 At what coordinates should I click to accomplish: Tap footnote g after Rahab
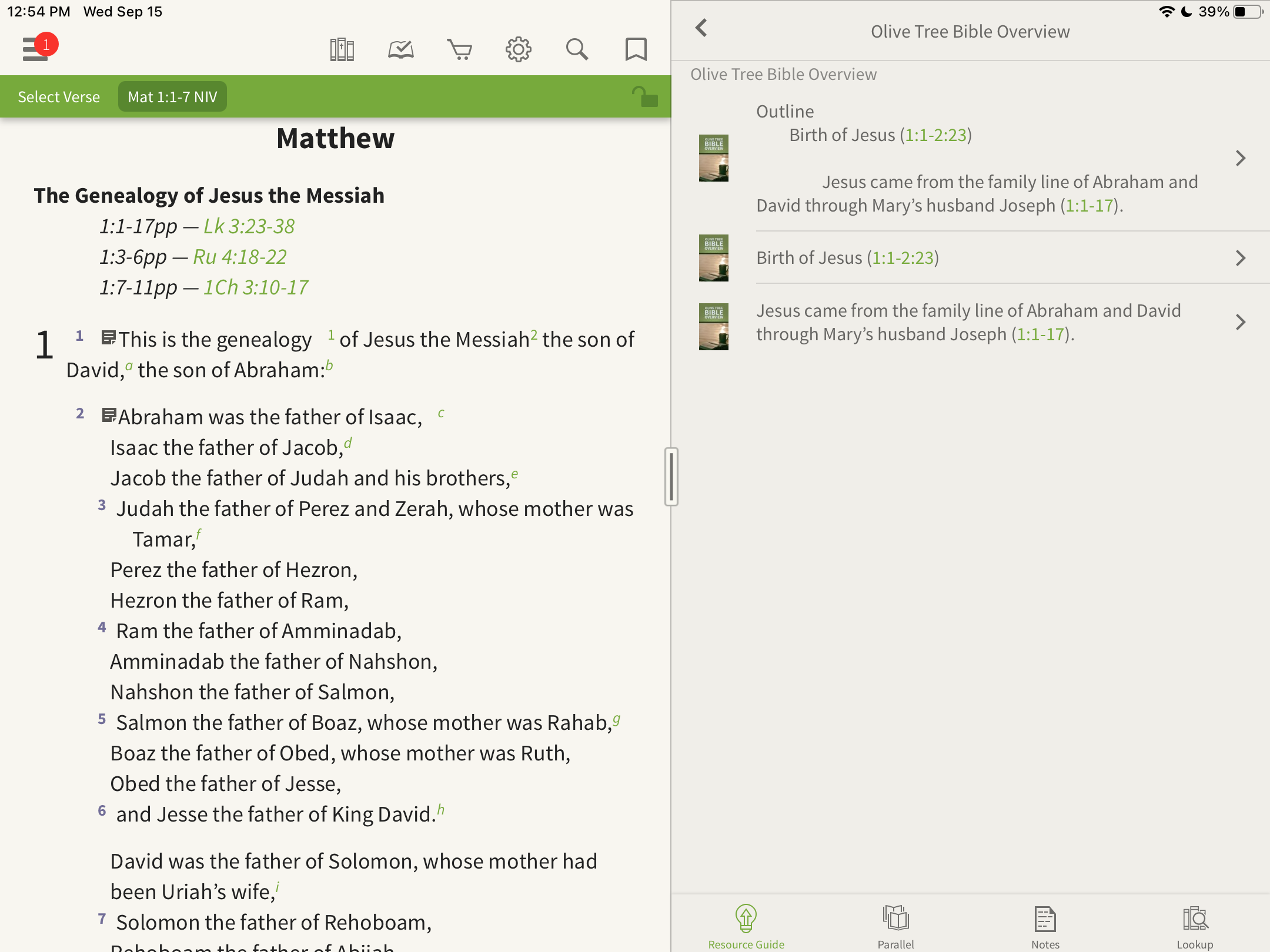(x=616, y=719)
